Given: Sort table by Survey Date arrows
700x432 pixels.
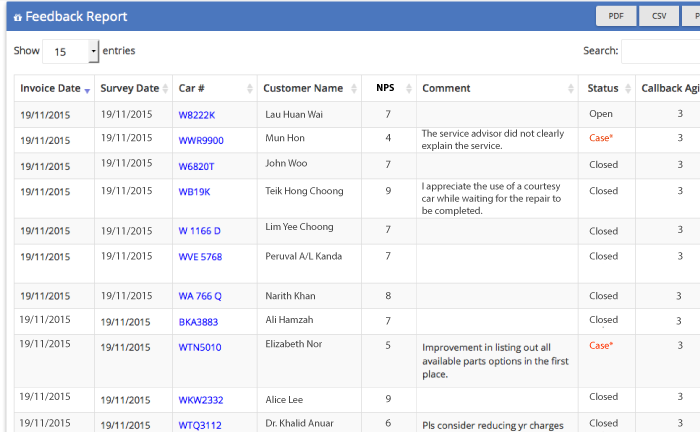Looking at the screenshot, I should coord(166,88).
